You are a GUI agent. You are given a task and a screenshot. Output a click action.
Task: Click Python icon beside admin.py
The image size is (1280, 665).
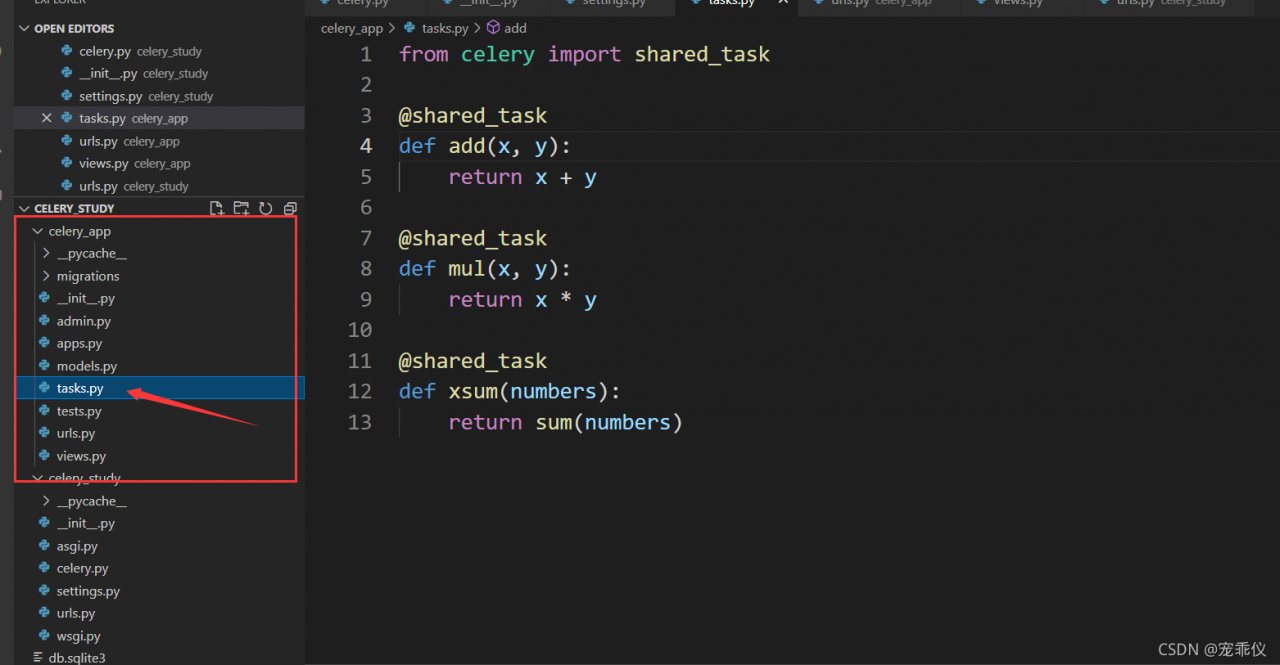(x=44, y=321)
